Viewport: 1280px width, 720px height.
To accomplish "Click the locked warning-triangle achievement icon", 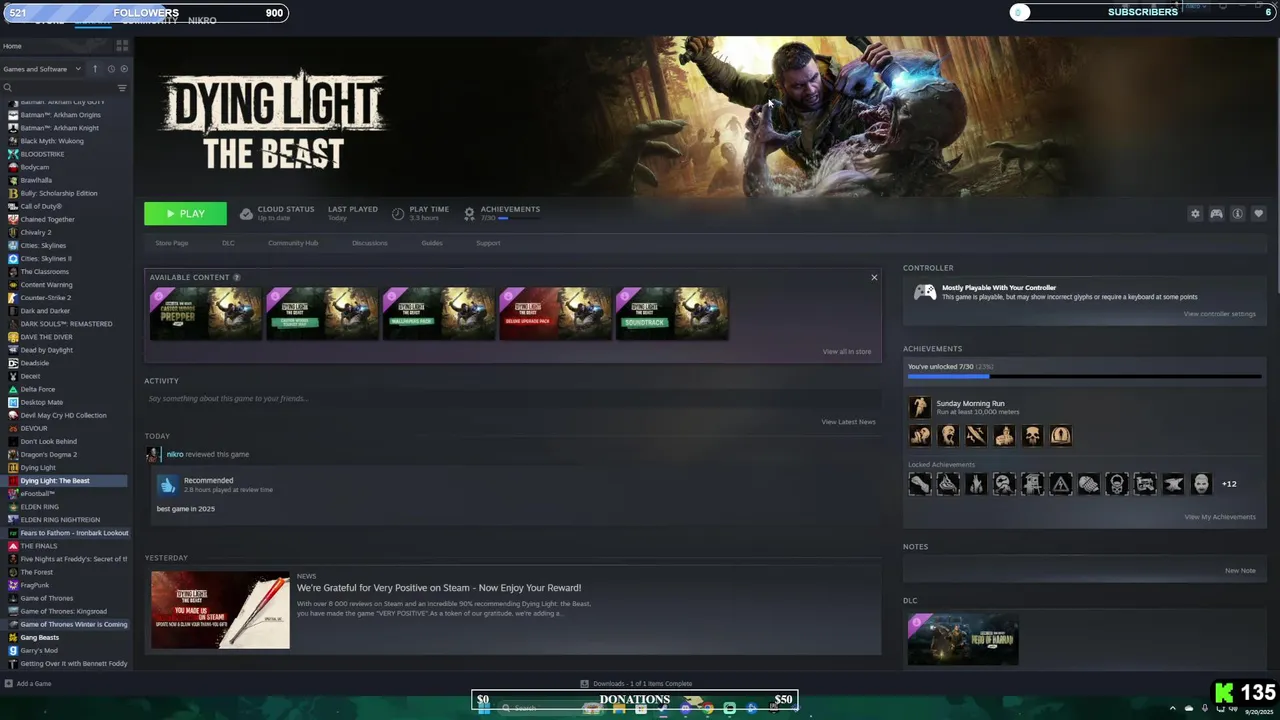I will [1060, 484].
